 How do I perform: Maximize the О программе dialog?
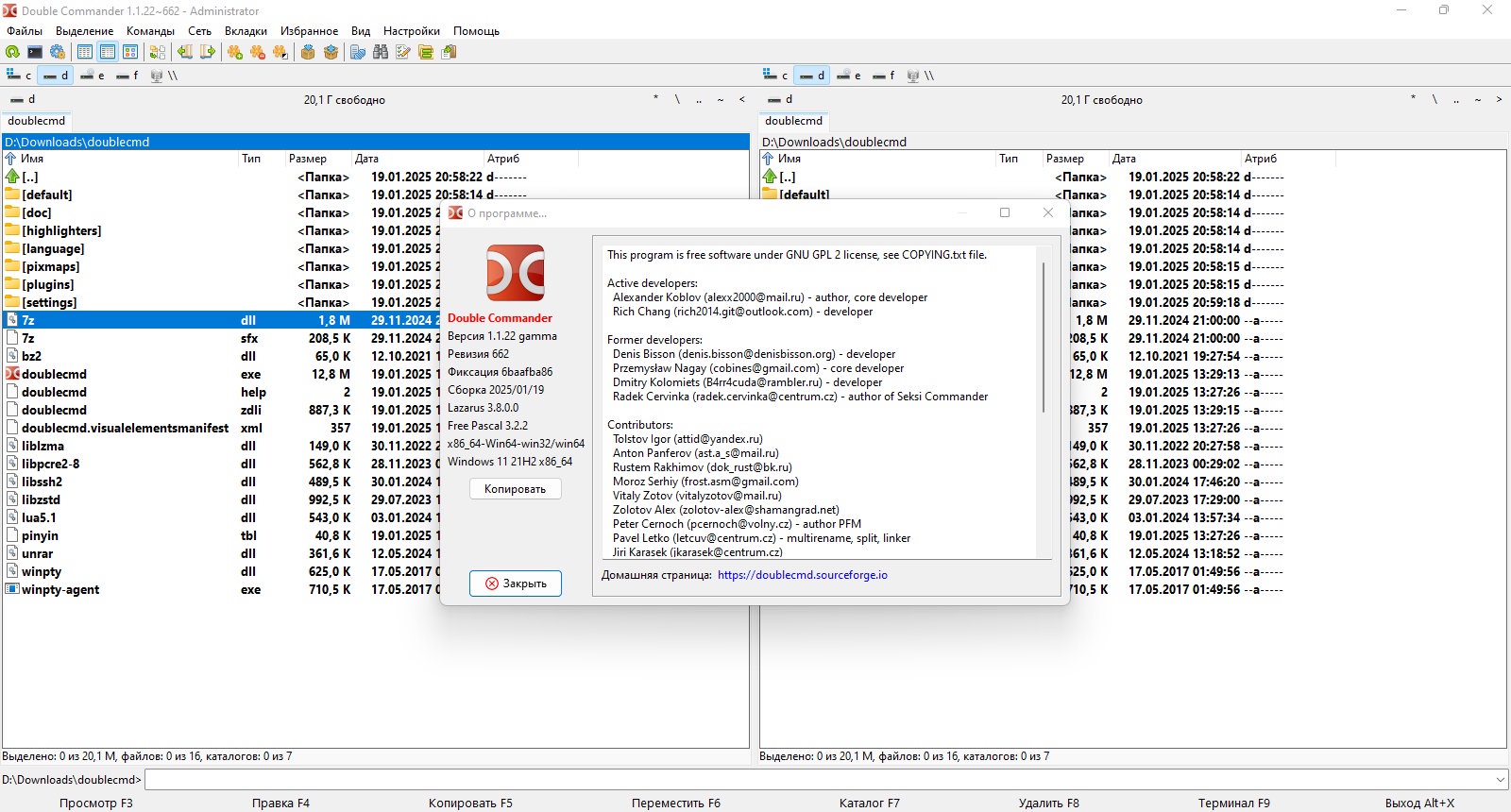[x=1005, y=212]
